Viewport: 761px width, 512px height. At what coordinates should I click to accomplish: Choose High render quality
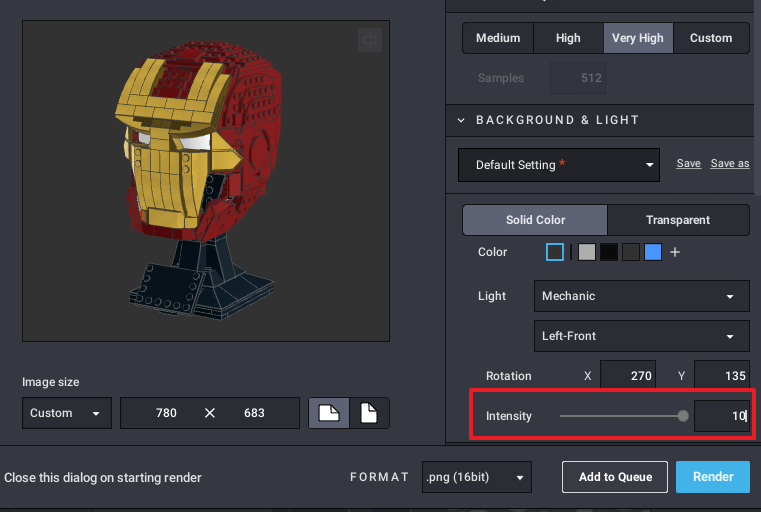click(x=568, y=38)
